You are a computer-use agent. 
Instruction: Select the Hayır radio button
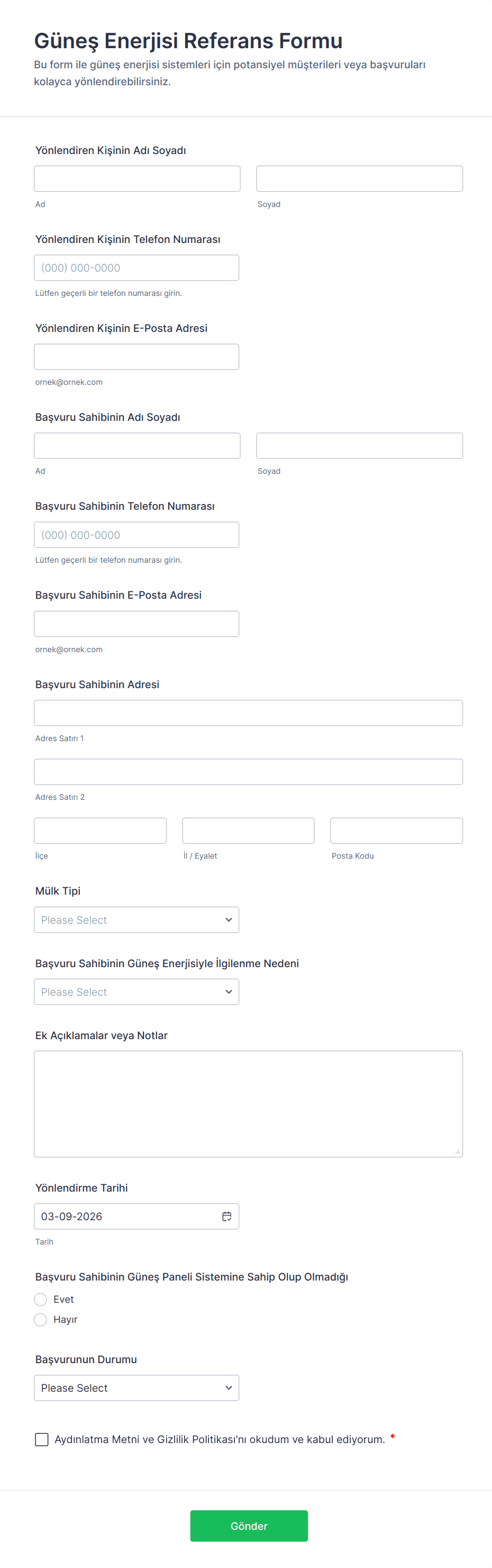point(41,1319)
